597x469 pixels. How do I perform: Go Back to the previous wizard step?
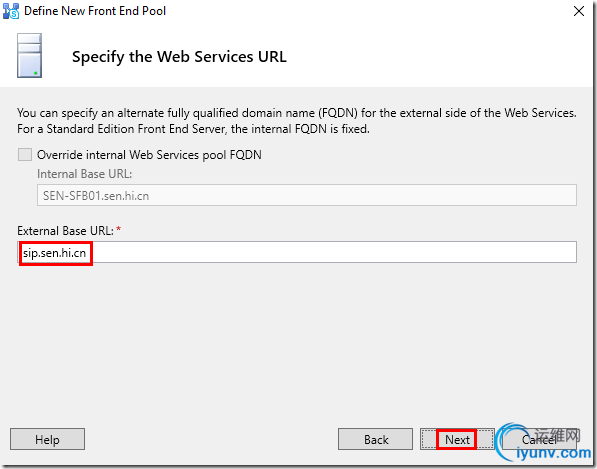(x=375, y=439)
